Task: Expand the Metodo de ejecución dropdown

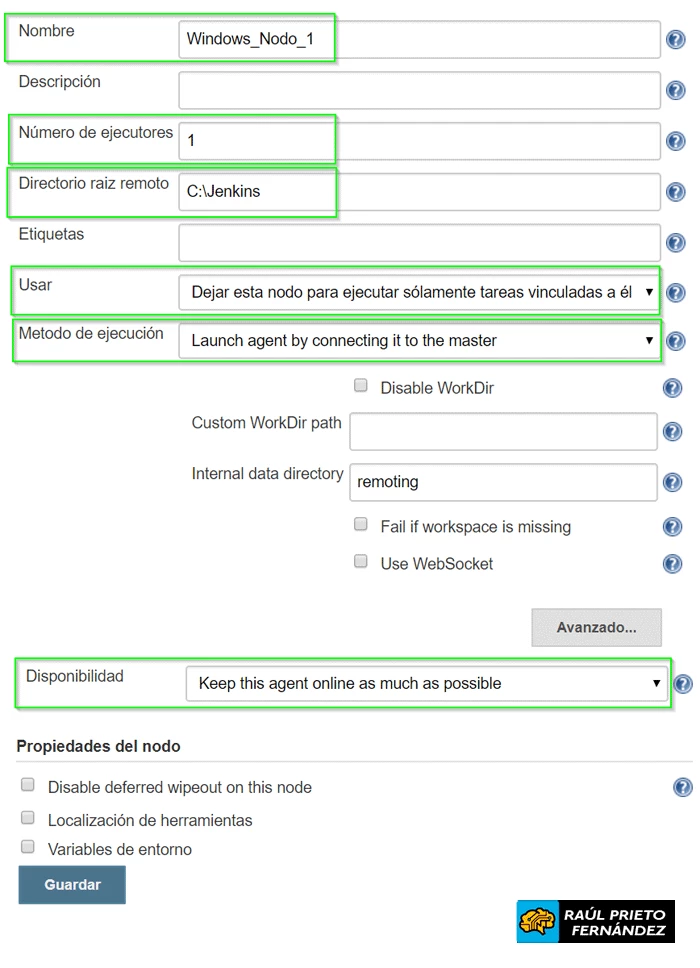Action: coord(419,341)
